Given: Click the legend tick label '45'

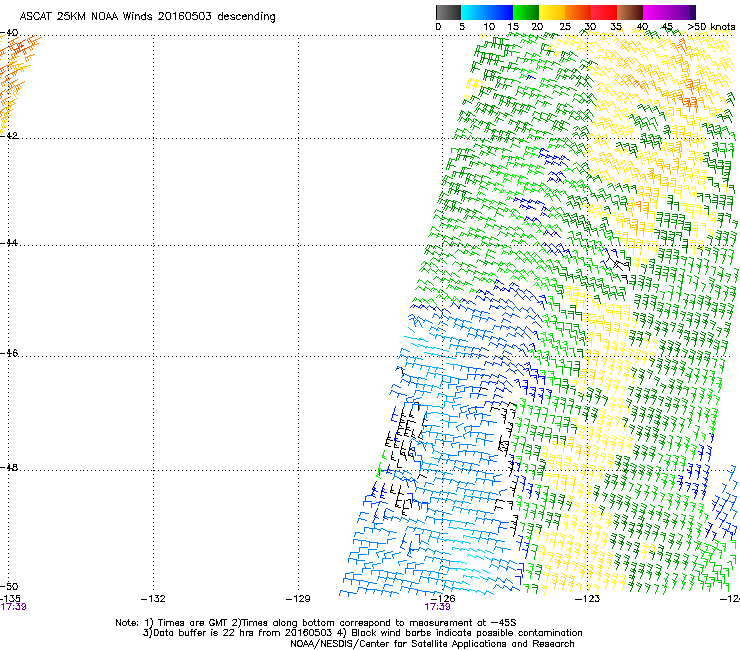Looking at the screenshot, I should (x=667, y=27).
